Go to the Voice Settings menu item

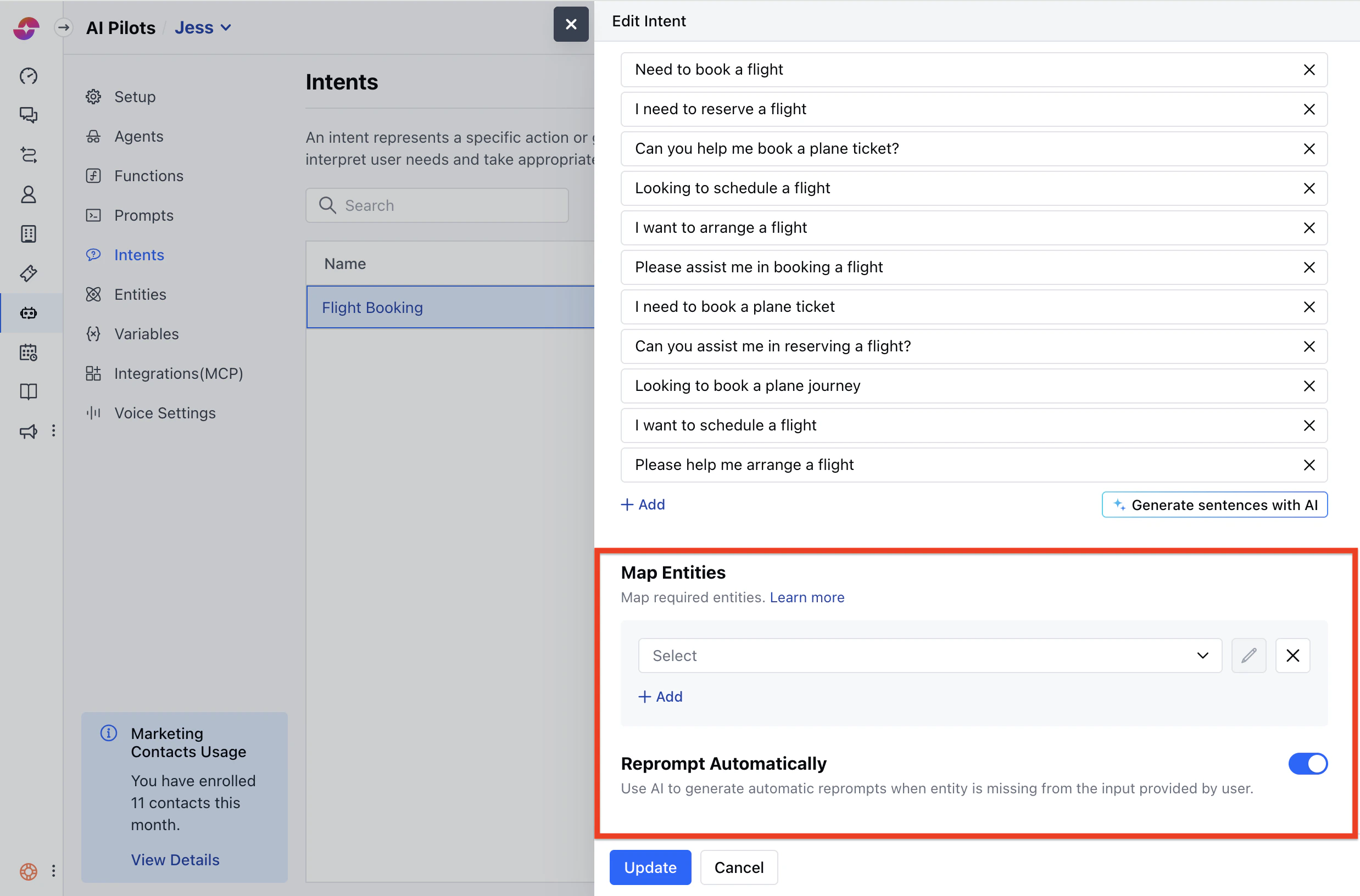pos(165,412)
